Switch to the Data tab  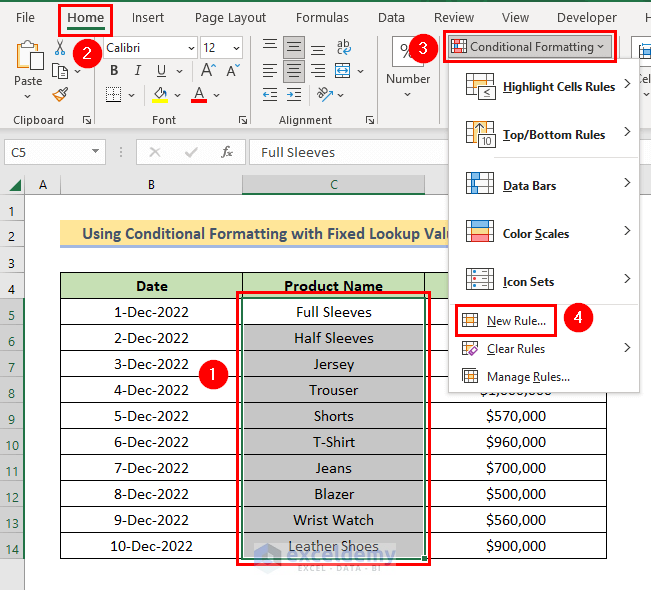click(x=391, y=17)
